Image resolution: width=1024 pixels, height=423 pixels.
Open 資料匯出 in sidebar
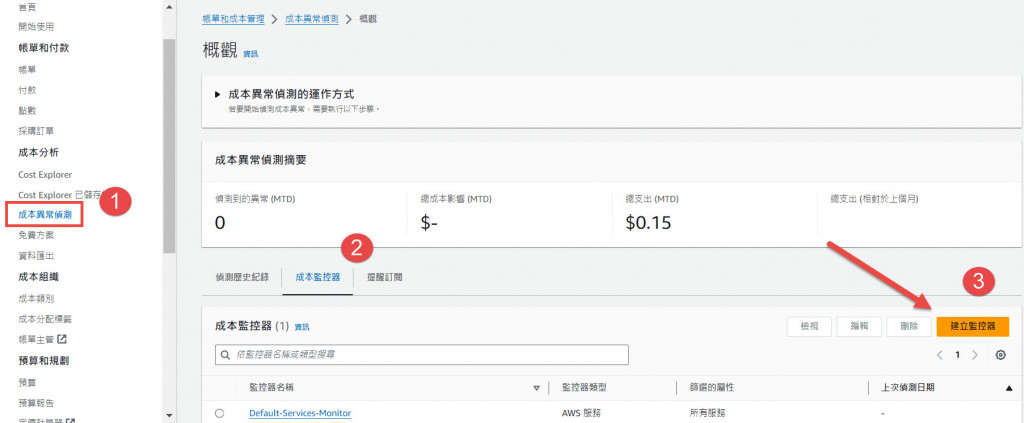pyautogui.click(x=36, y=255)
